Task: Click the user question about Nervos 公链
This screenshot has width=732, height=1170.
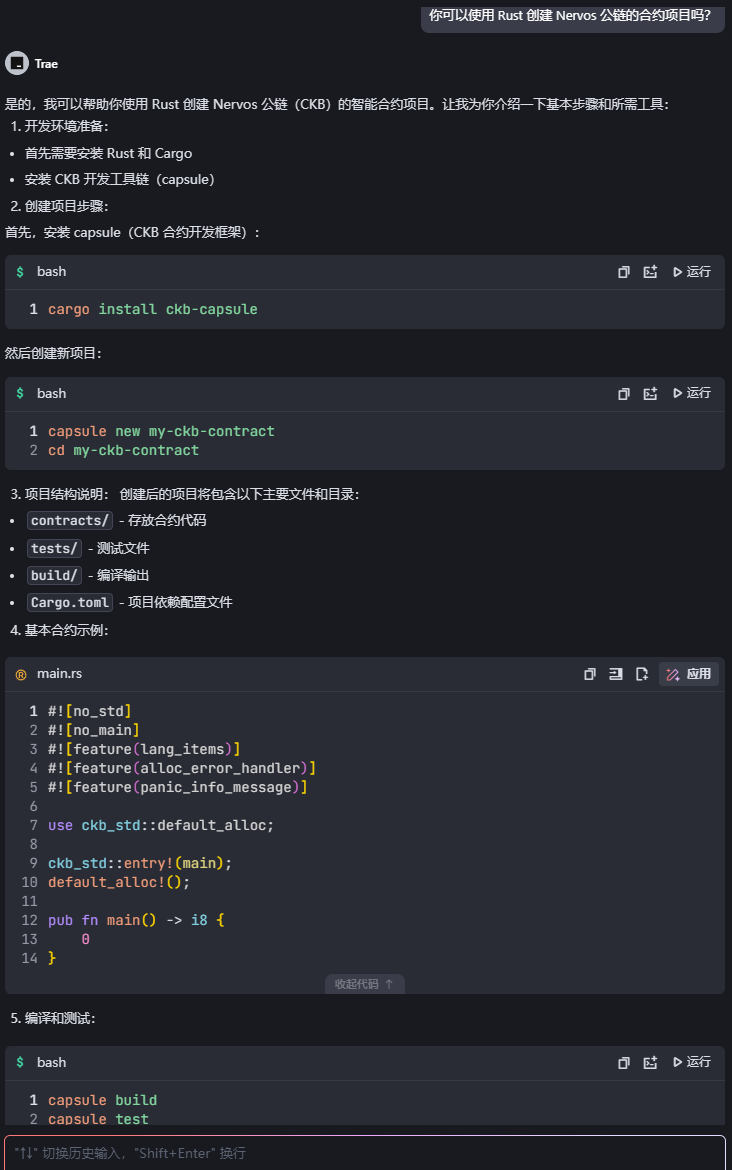Action: pos(570,15)
